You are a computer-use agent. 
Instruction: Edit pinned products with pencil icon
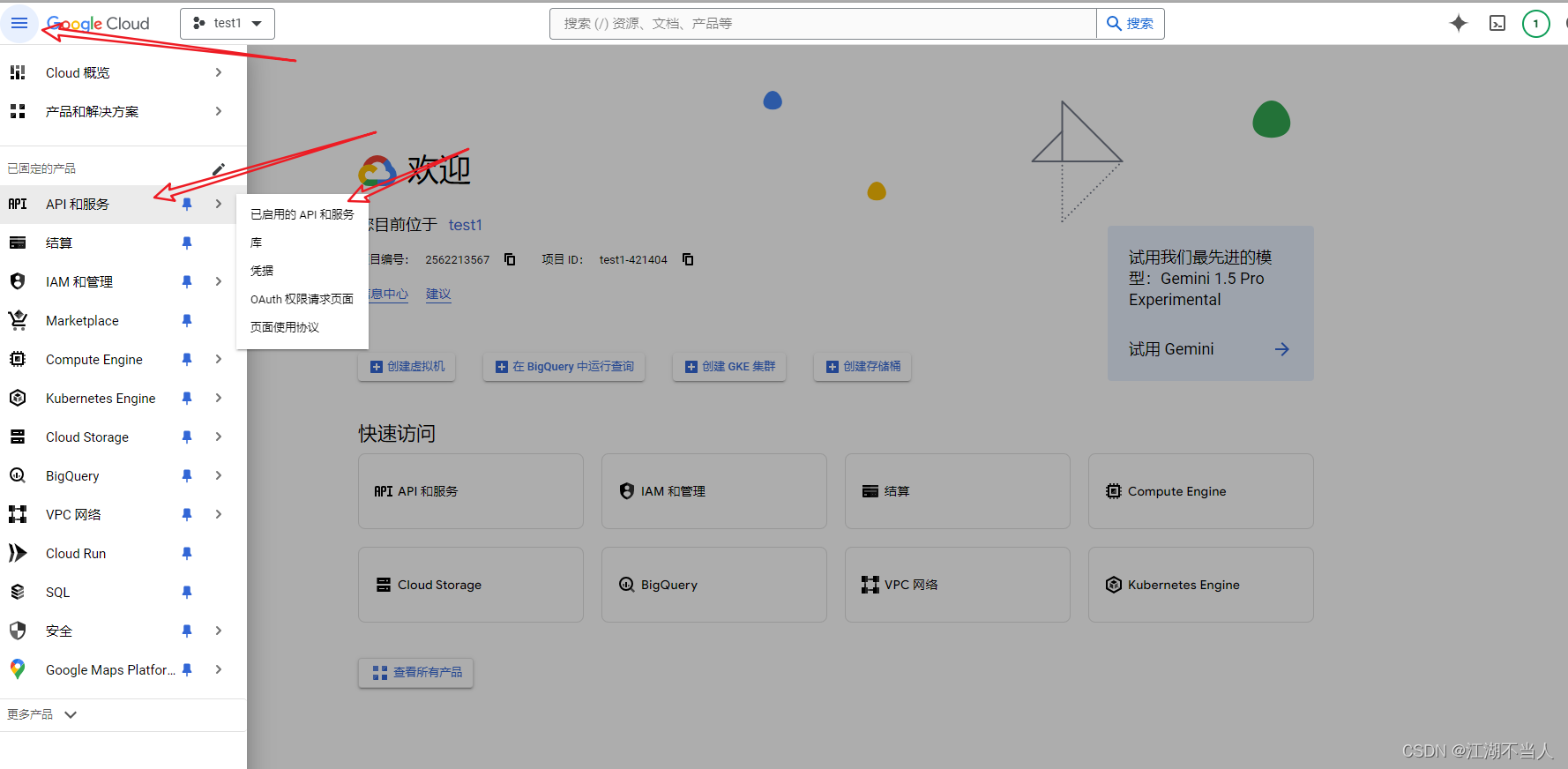pos(219,168)
